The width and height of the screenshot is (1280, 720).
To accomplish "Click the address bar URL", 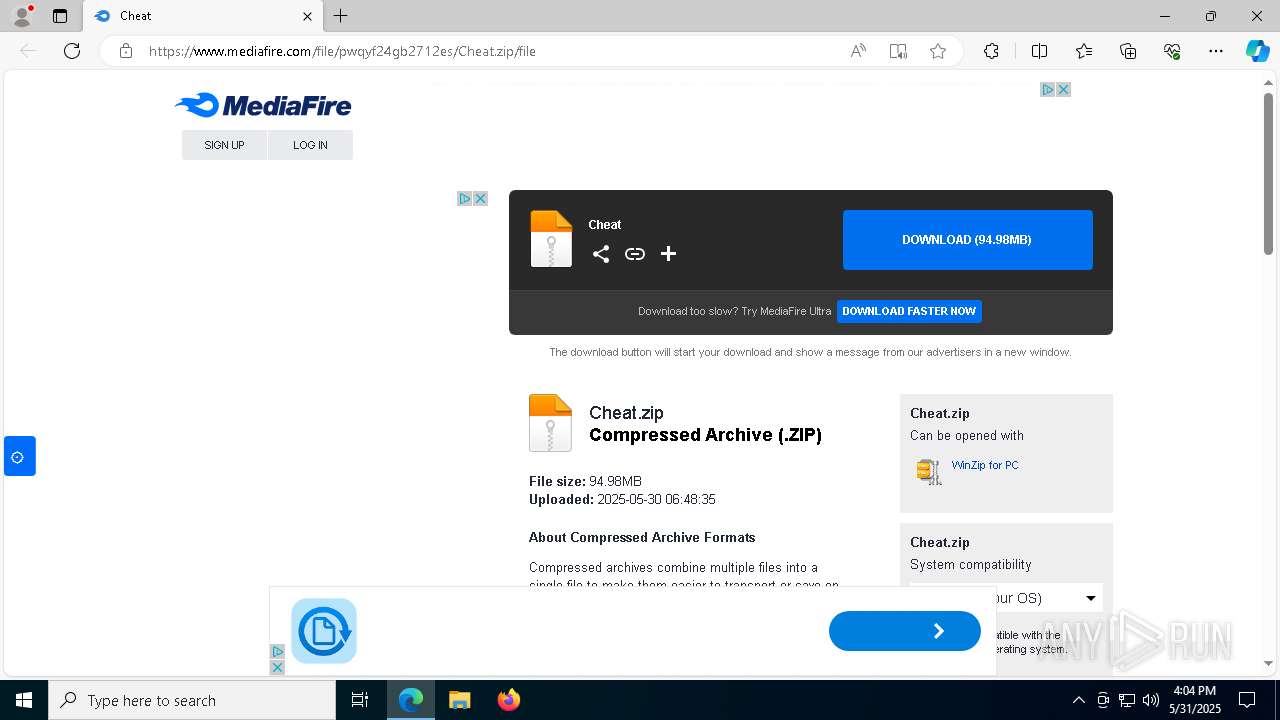I will [342, 51].
